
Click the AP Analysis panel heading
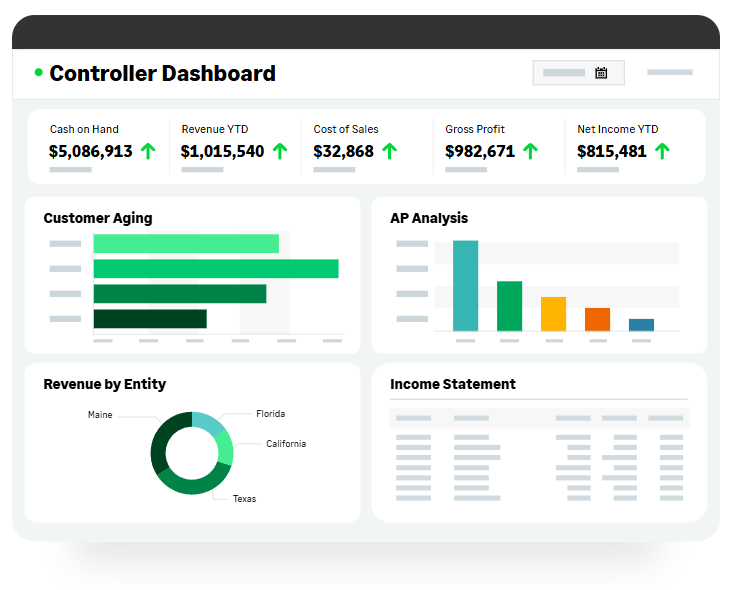coord(429,218)
